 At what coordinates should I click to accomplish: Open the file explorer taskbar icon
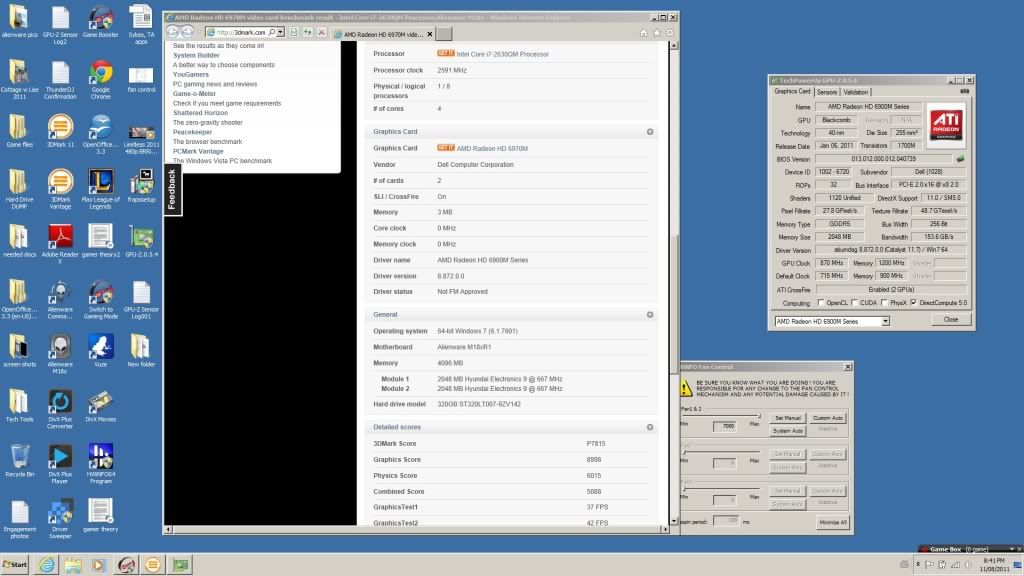pyautogui.click(x=72, y=564)
